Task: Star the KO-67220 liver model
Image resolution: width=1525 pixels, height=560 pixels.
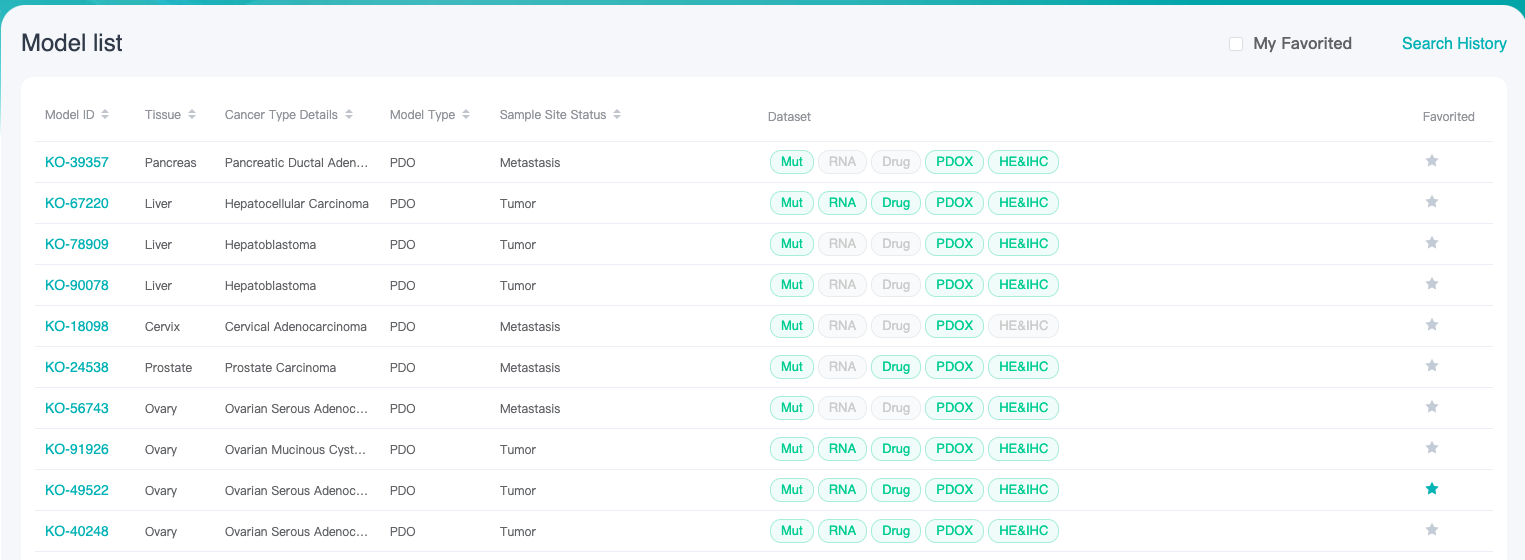Action: click(x=1431, y=202)
